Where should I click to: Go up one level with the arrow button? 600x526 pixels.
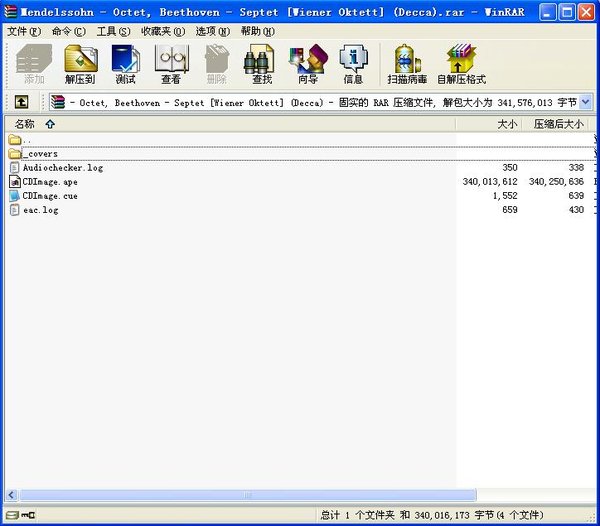point(21,102)
